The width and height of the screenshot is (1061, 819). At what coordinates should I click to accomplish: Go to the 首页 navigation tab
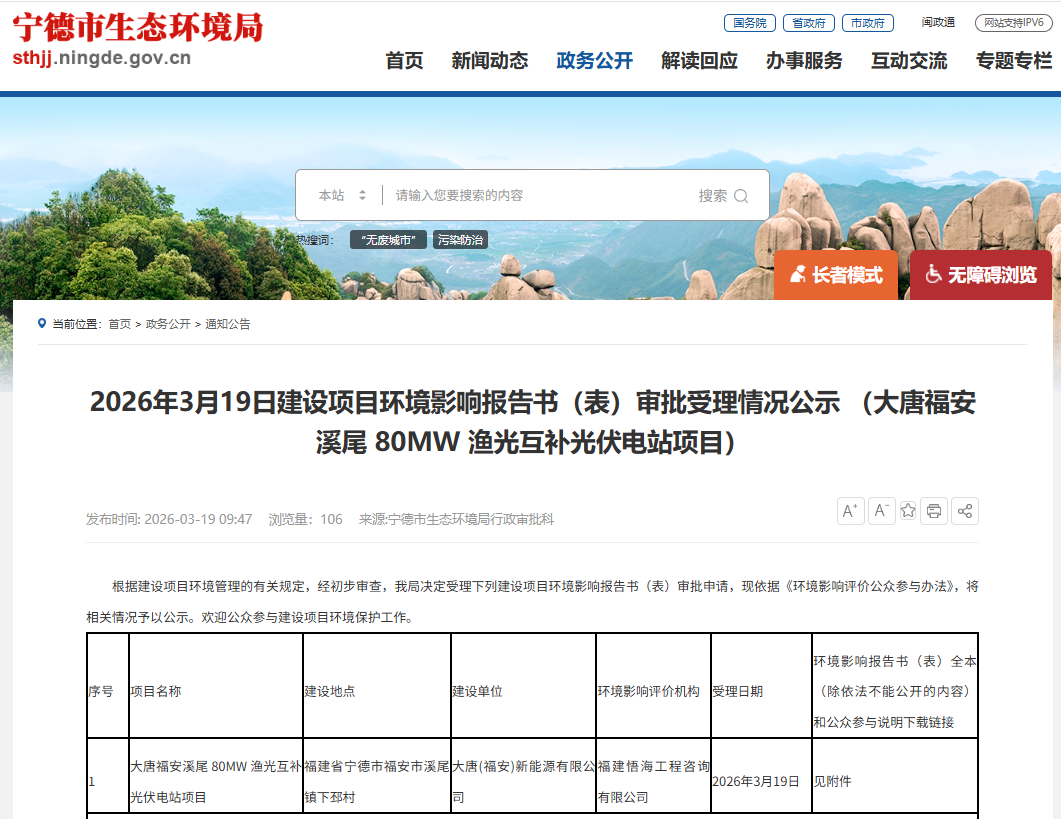[404, 61]
